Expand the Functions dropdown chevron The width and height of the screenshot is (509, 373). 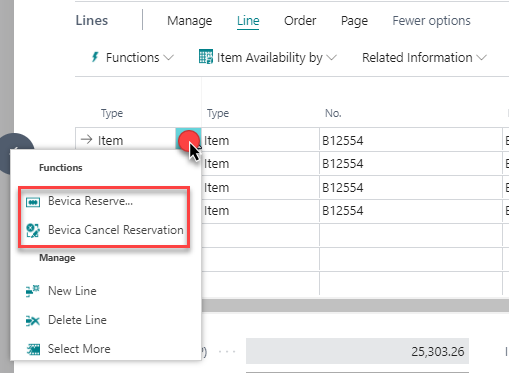click(169, 58)
